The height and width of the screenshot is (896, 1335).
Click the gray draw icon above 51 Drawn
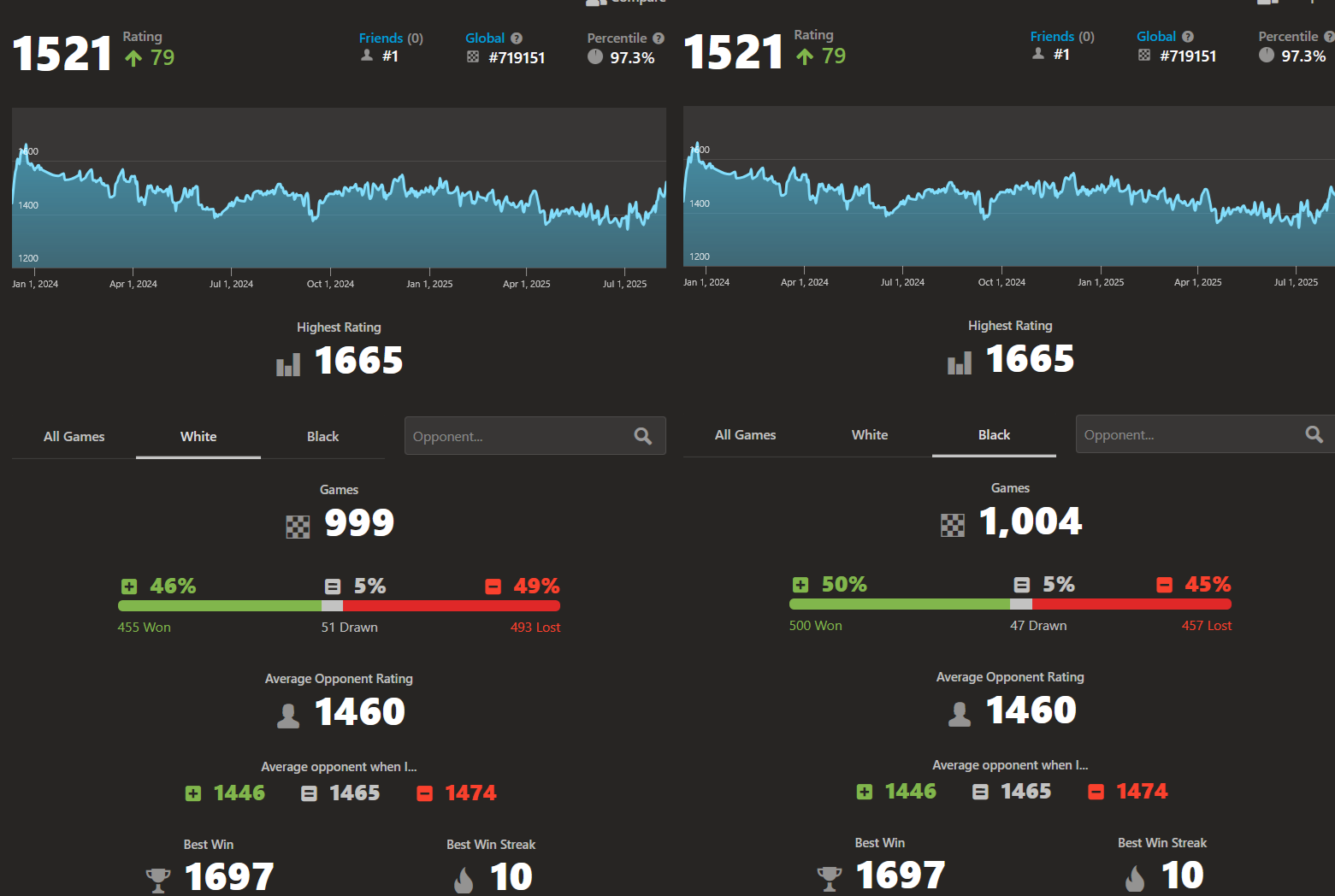point(333,587)
